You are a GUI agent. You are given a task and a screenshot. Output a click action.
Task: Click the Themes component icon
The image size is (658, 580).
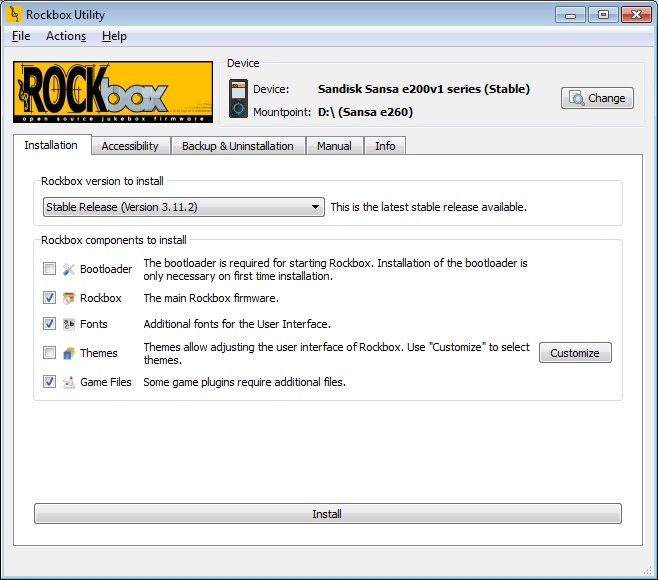68,353
